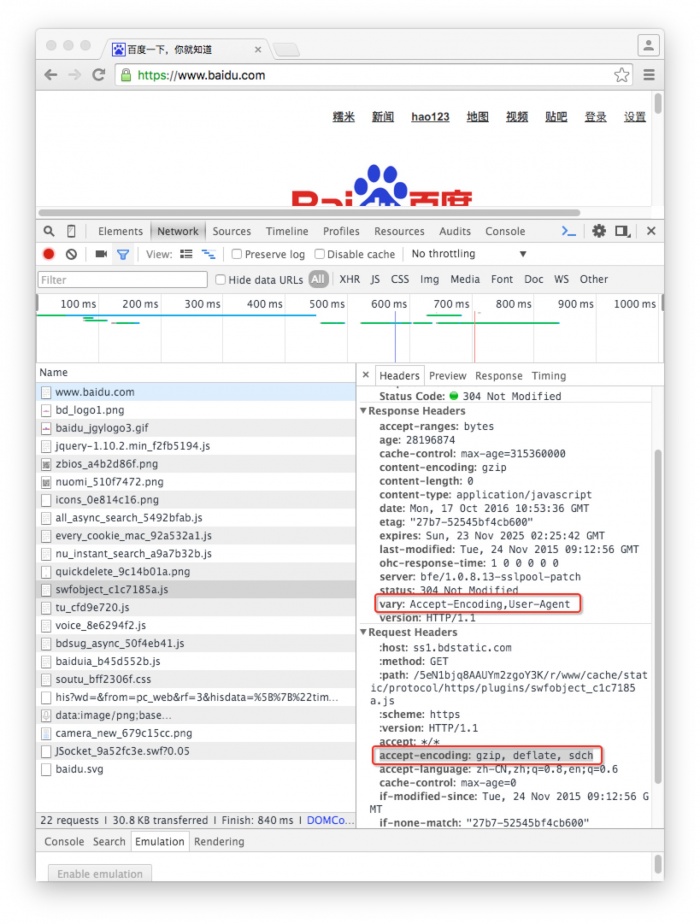Open the No throttling dropdown
This screenshot has width=700, height=924.
pos(468,254)
